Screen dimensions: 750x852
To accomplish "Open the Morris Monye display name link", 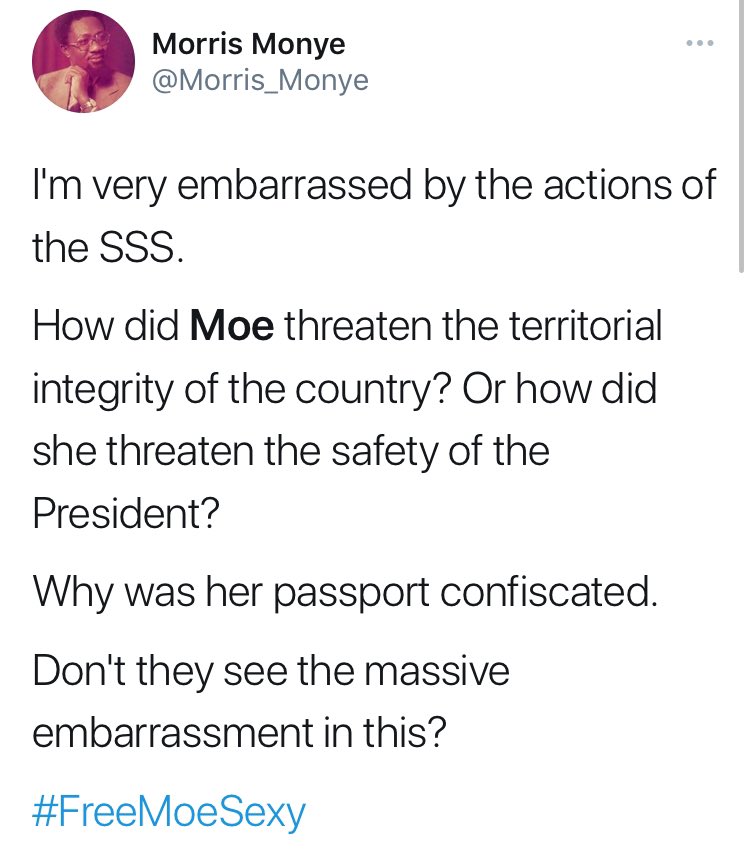I will [x=248, y=43].
